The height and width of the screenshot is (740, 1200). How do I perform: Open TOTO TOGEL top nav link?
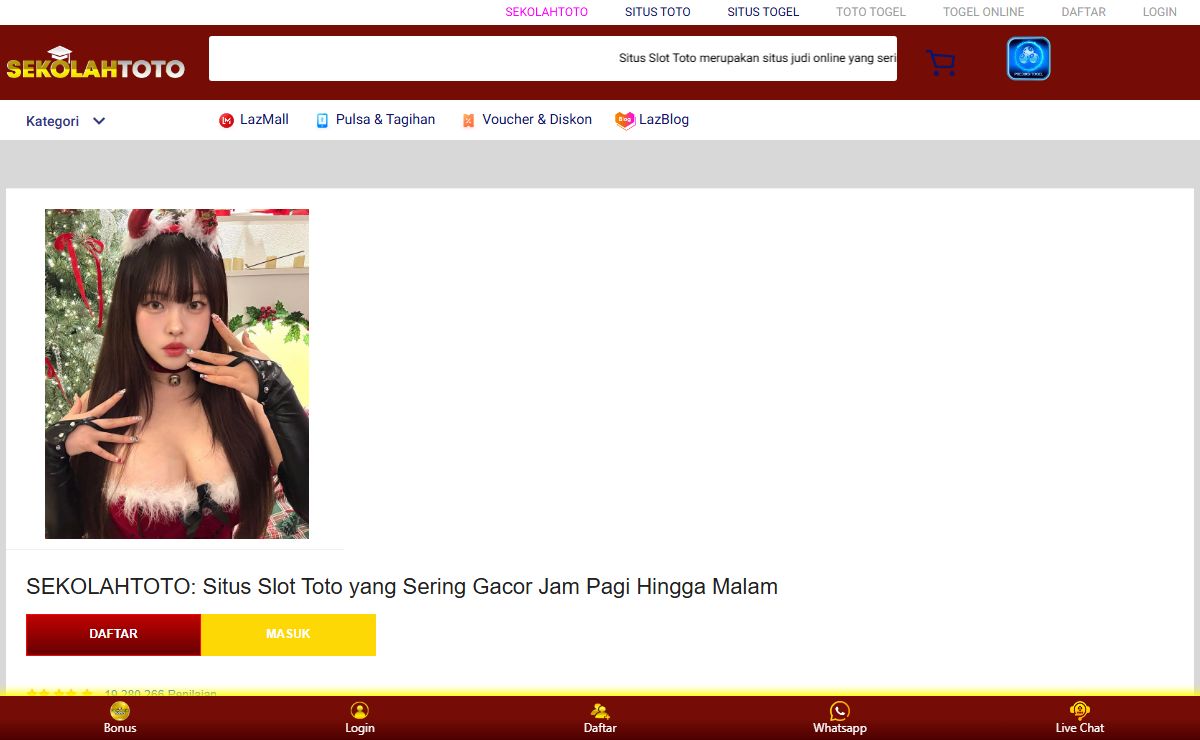[x=871, y=12]
